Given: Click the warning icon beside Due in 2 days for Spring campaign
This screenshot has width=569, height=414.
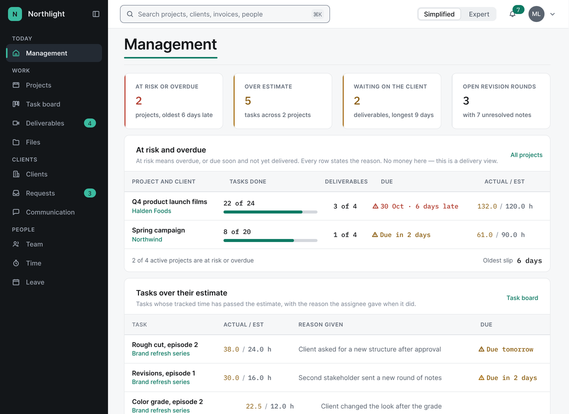Looking at the screenshot, I should (375, 235).
